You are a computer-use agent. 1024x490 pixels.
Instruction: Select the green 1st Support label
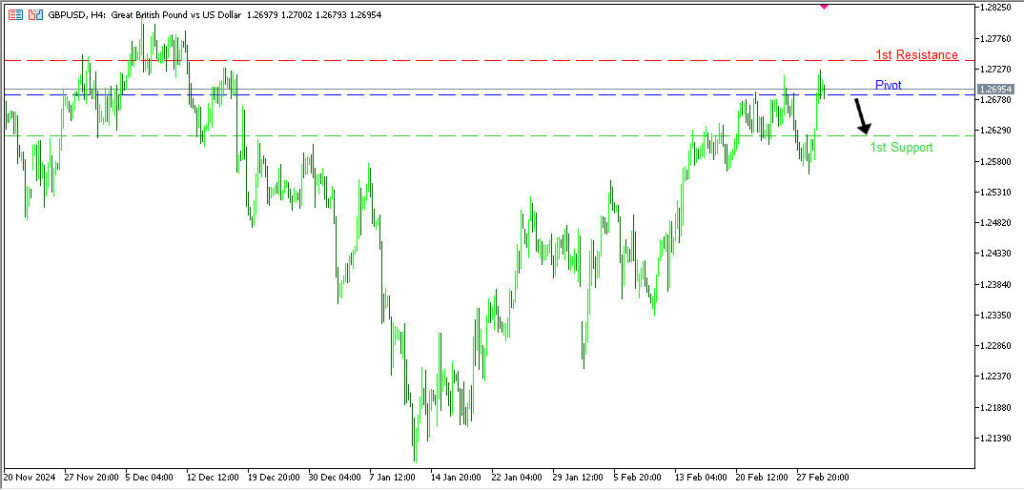(x=900, y=147)
